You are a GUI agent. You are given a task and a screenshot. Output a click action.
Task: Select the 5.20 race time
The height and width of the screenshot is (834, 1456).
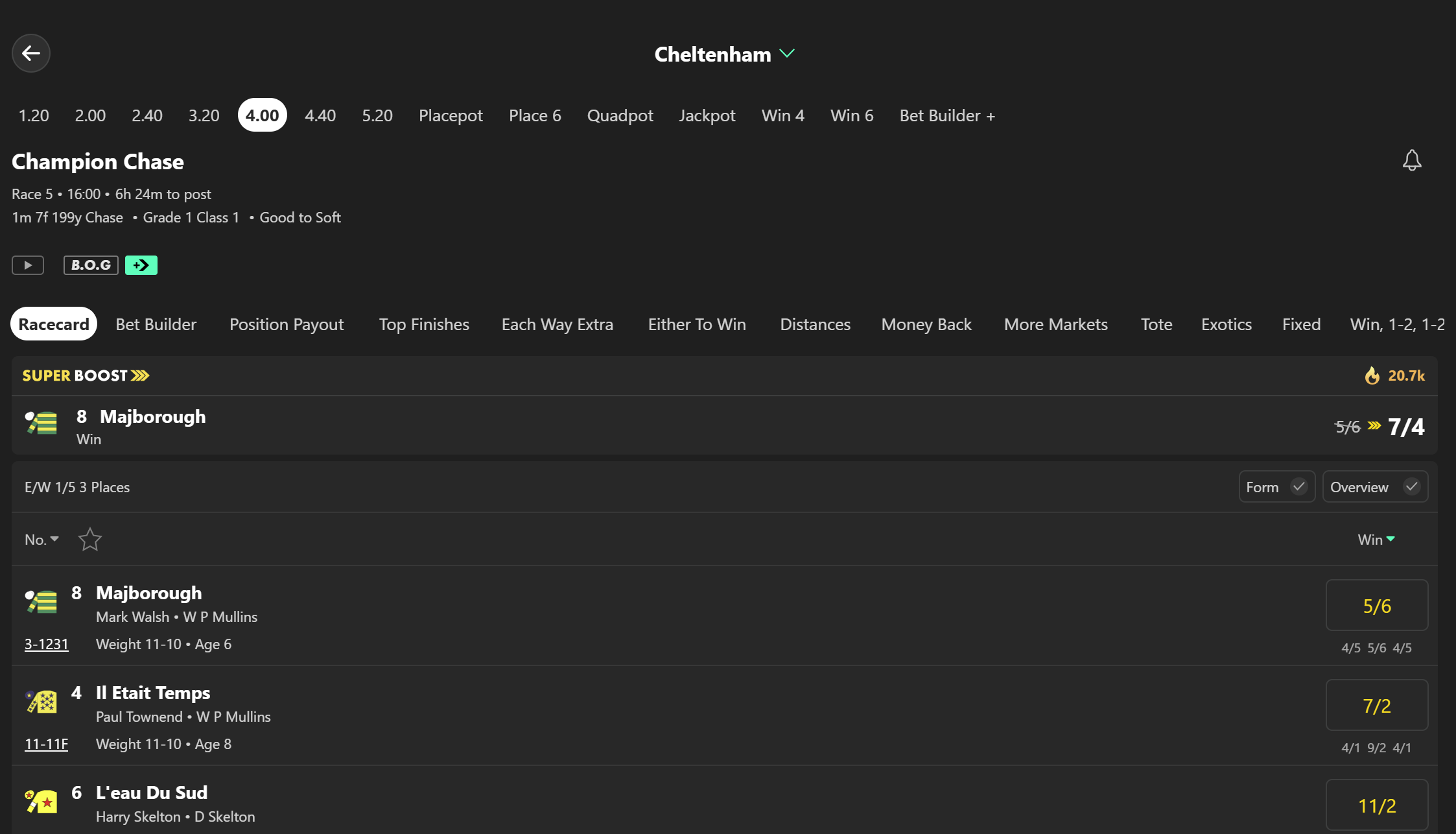377,115
